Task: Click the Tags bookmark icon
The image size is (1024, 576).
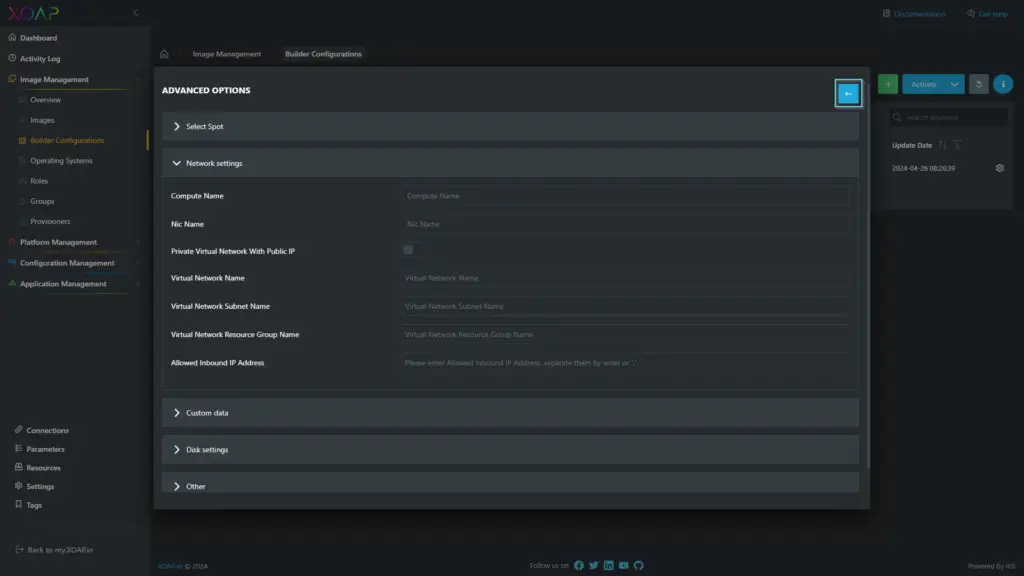Action: tap(18, 504)
